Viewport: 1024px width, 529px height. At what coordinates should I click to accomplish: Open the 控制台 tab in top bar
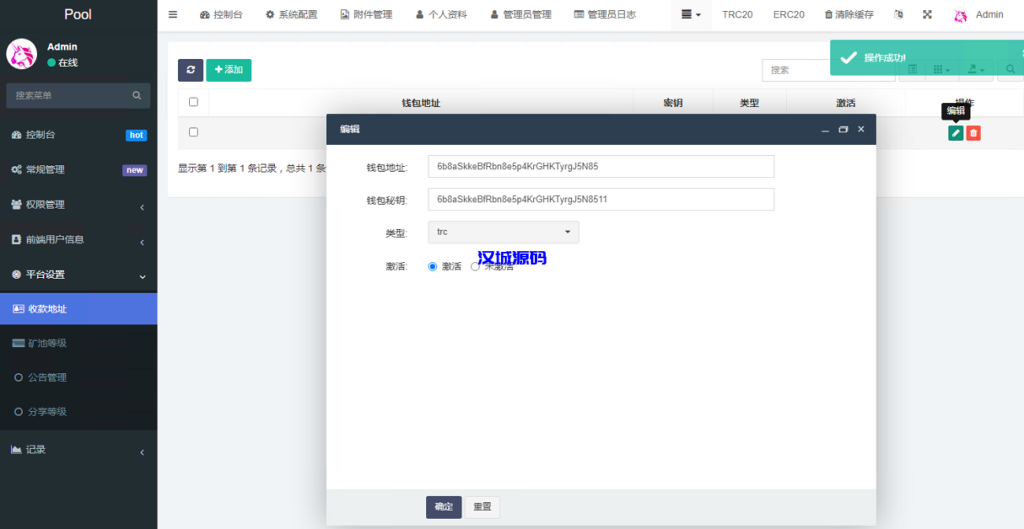(x=221, y=14)
